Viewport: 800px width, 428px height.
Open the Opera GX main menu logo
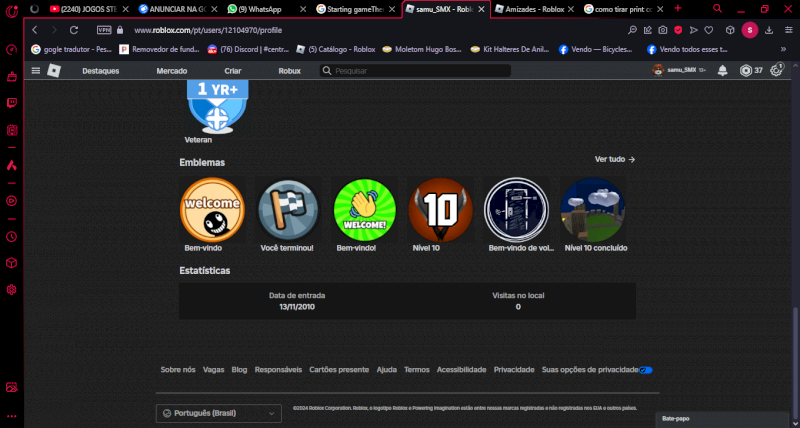click(12, 10)
